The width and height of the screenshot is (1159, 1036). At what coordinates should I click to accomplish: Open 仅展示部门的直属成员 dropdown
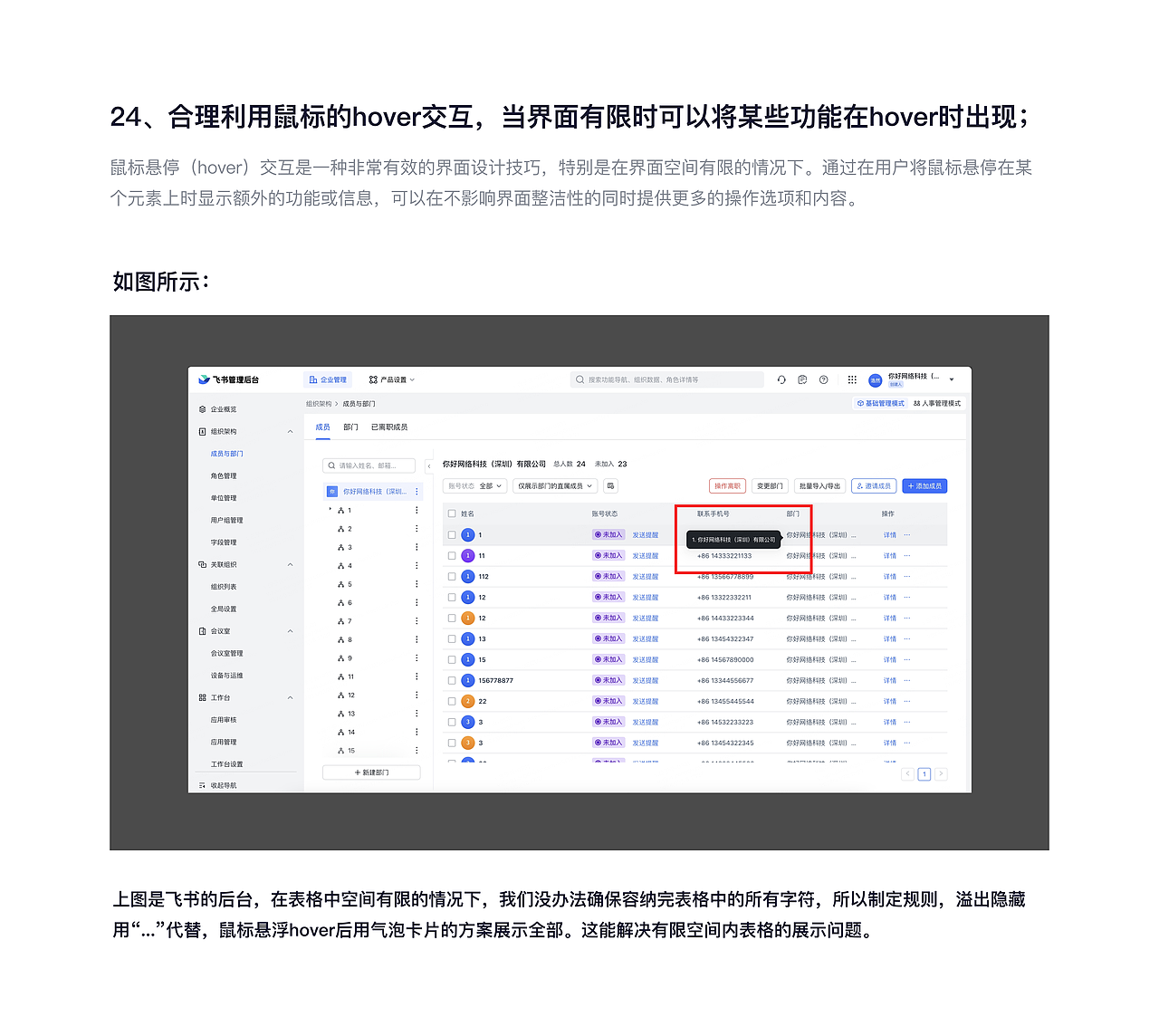tap(555, 486)
